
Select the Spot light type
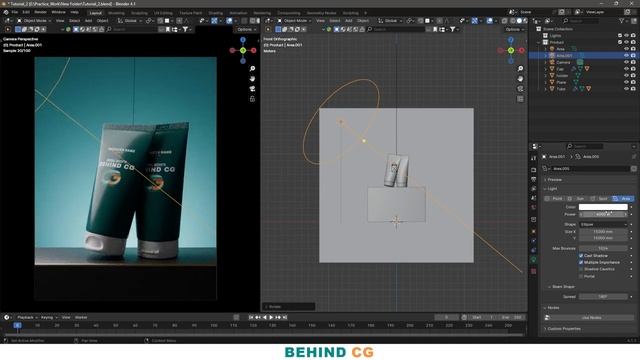600,199
